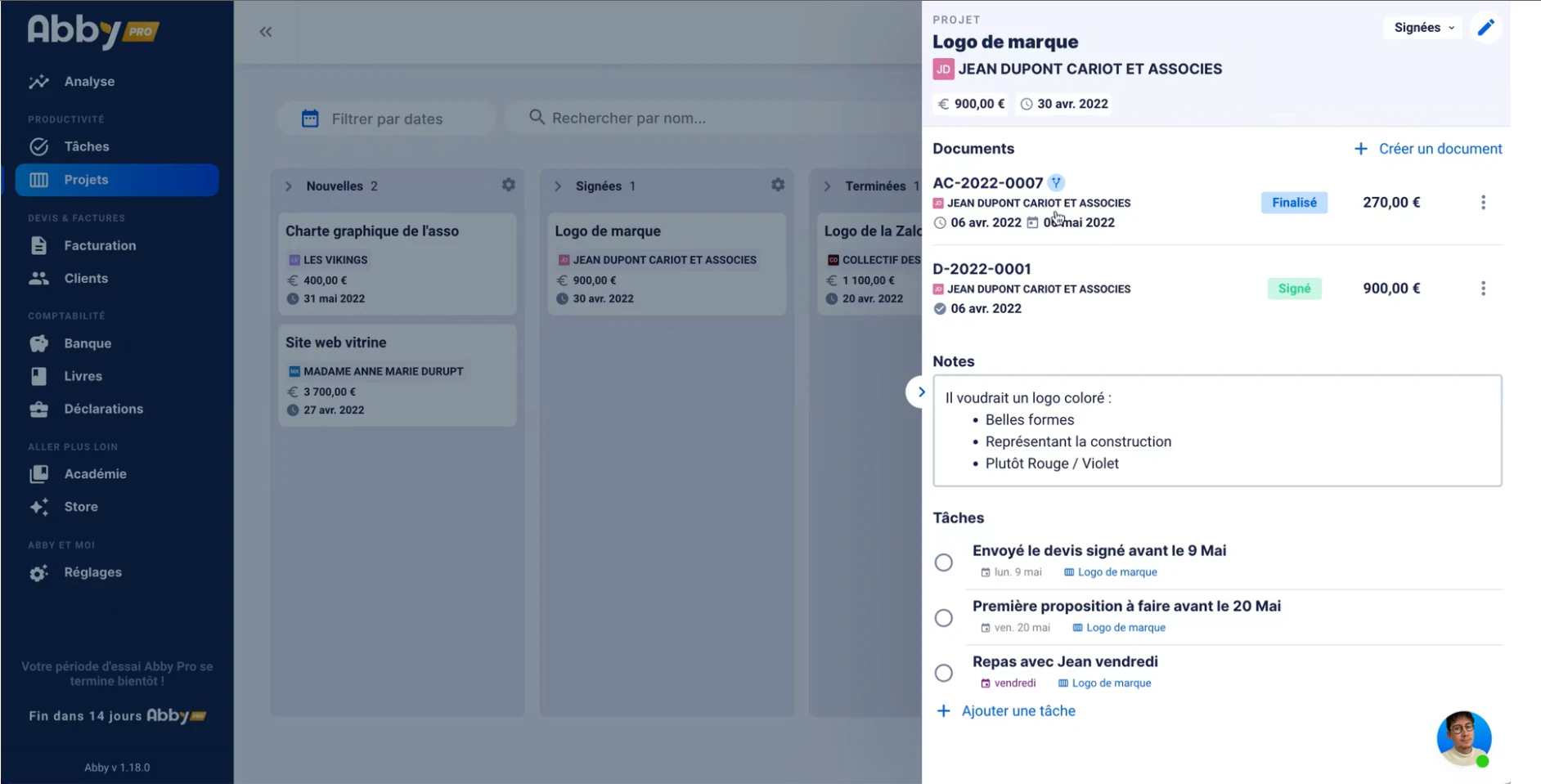
Task: Open Logo de la Zalc project card
Action: [x=869, y=264]
